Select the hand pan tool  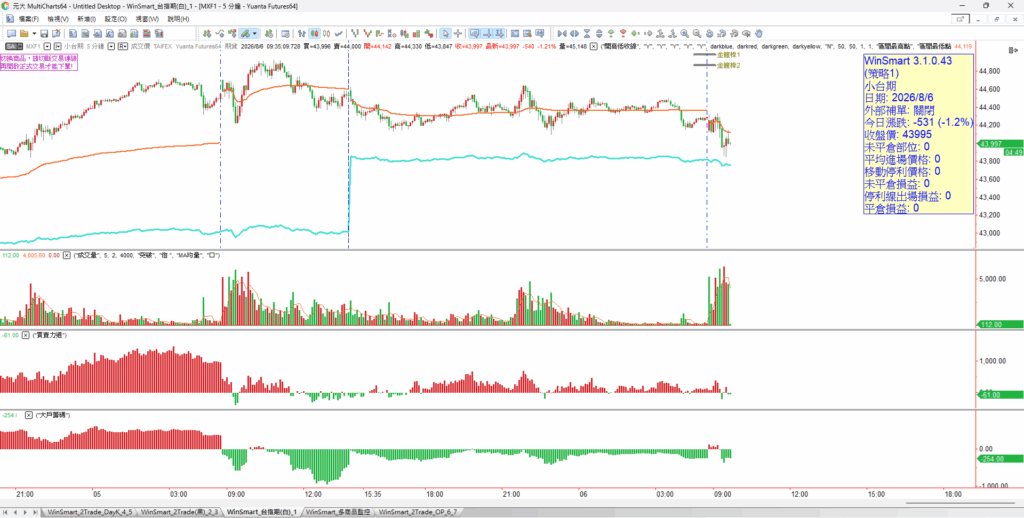[759, 33]
